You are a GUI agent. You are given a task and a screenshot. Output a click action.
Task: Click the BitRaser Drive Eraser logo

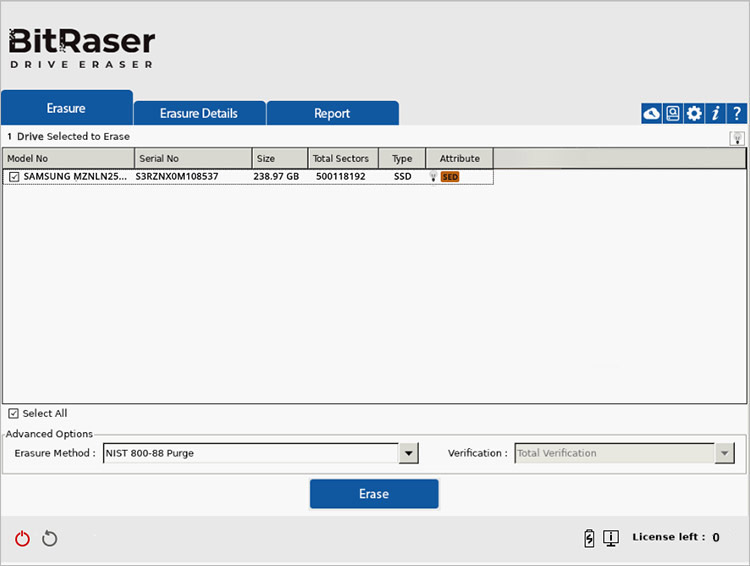[x=82, y=48]
